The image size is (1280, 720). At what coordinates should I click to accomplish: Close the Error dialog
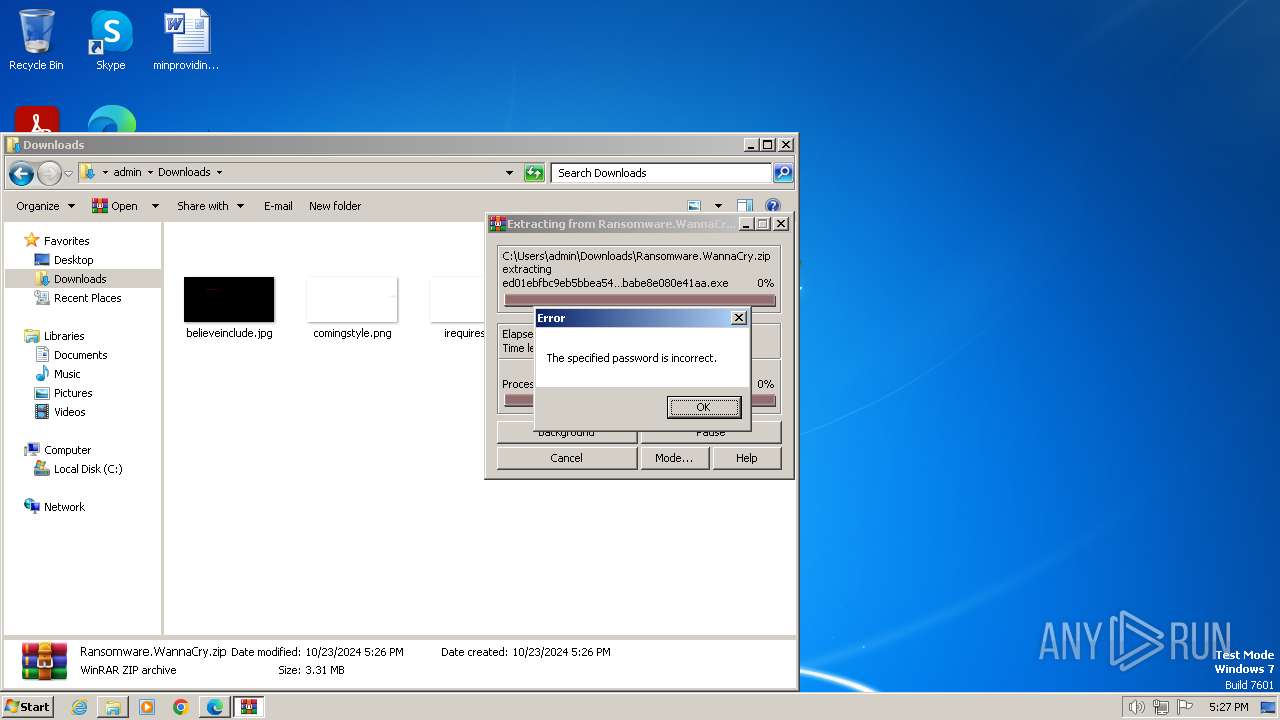(739, 318)
